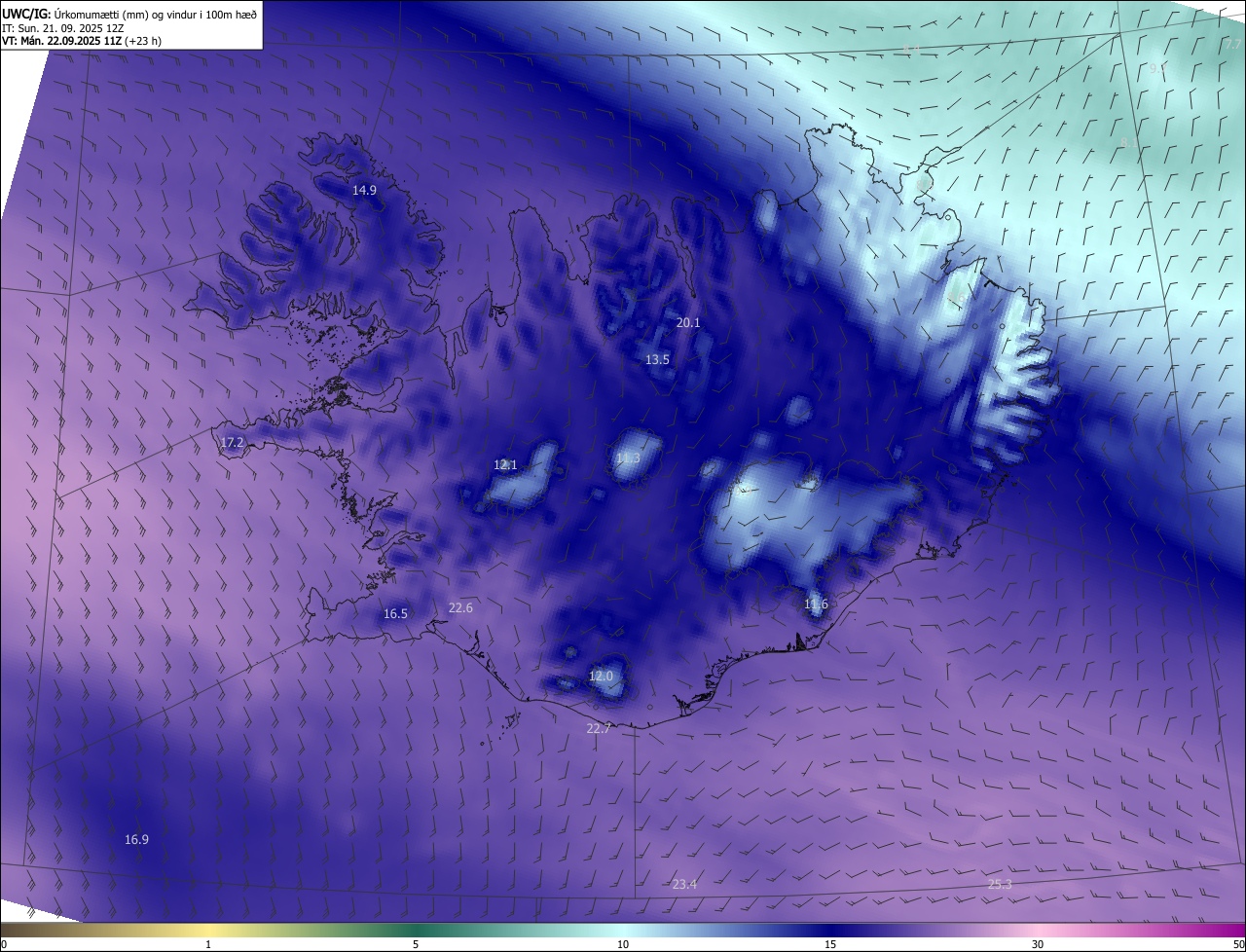Click the 13.5 value on the map

(657, 360)
